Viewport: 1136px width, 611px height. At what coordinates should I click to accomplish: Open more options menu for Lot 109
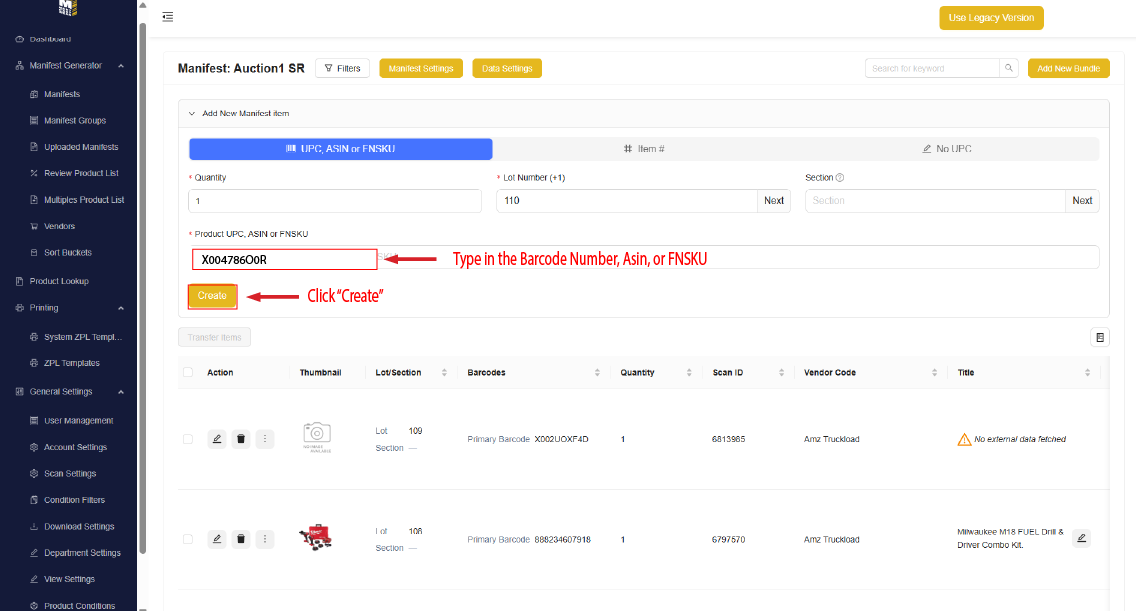264,439
